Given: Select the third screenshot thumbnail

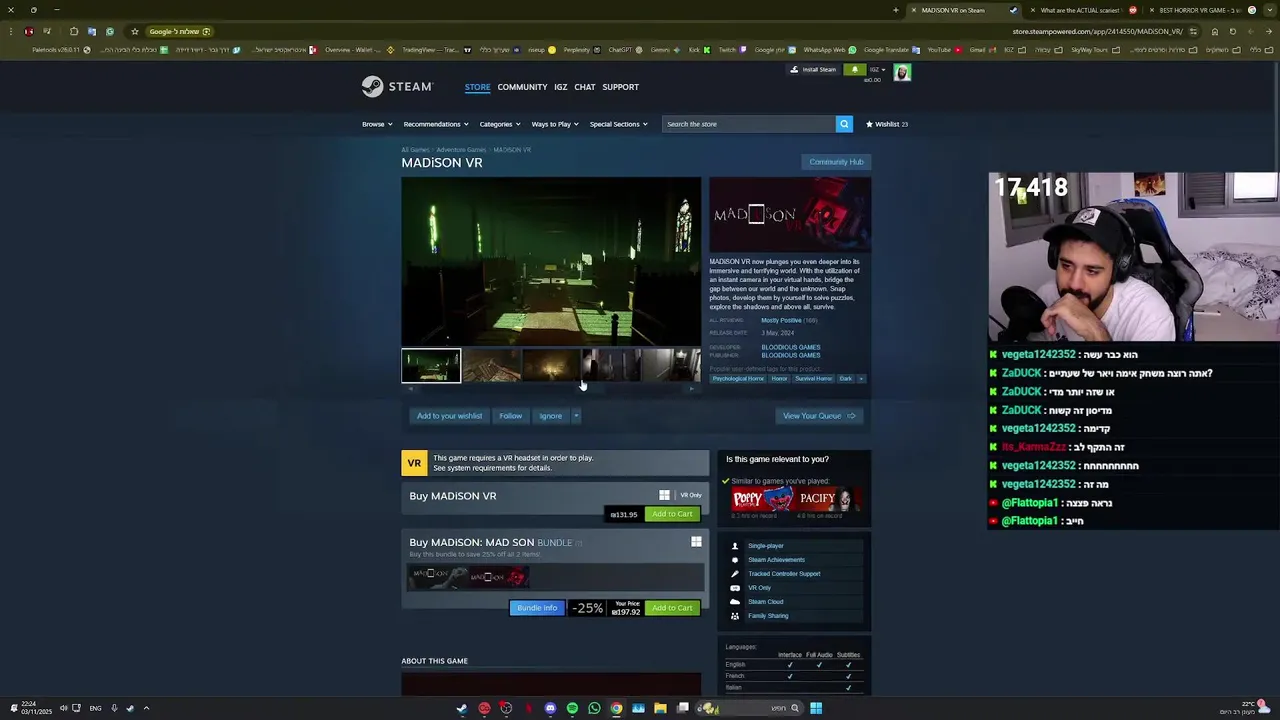Looking at the screenshot, I should [551, 366].
